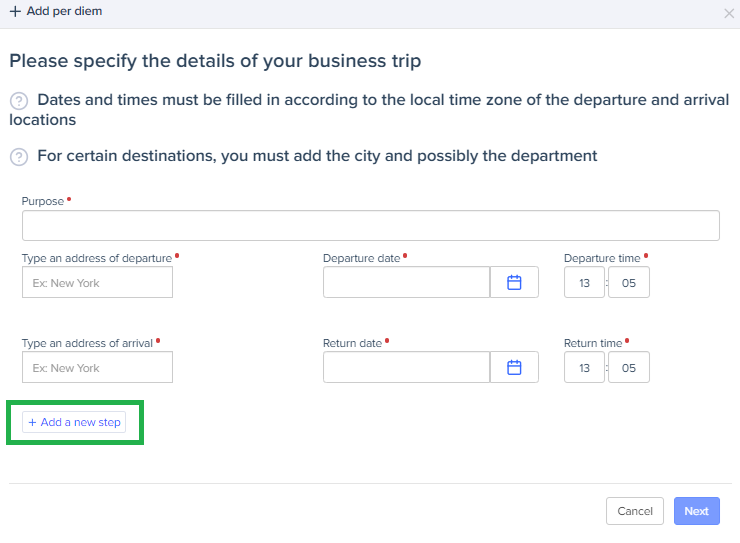Image resolution: width=740 pixels, height=543 pixels.
Task: Click the Departure date text field
Action: [406, 283]
